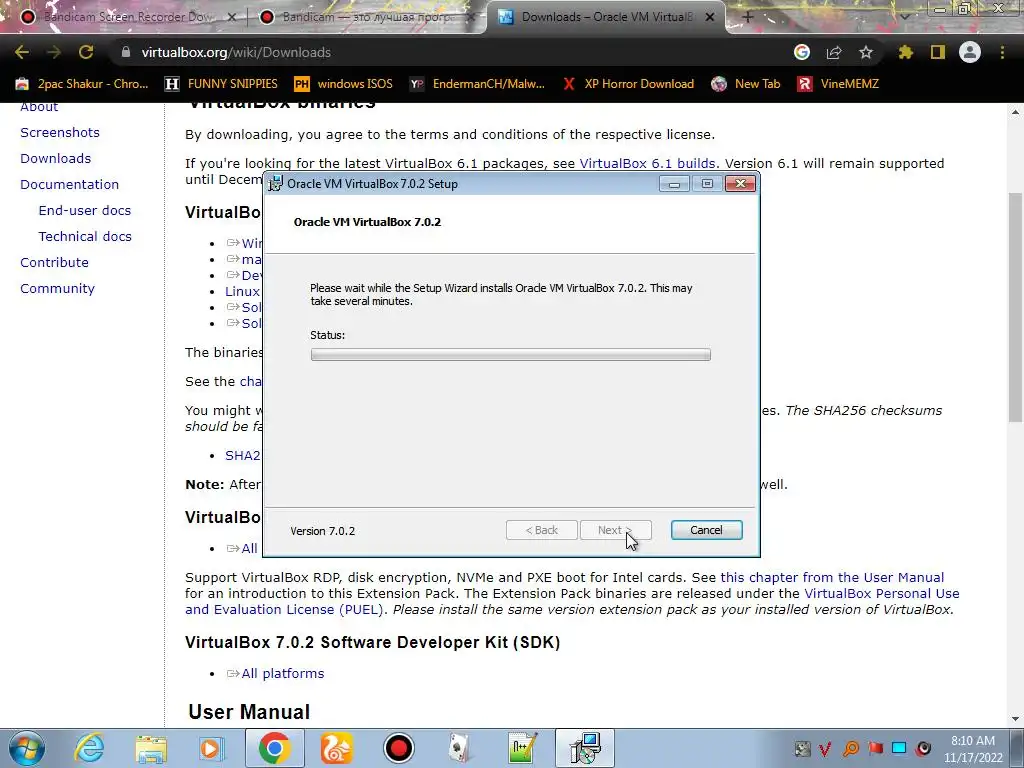The height and width of the screenshot is (768, 1024).
Task: Cancel the VirtualBox 7.0.2 setup
Action: (x=707, y=530)
